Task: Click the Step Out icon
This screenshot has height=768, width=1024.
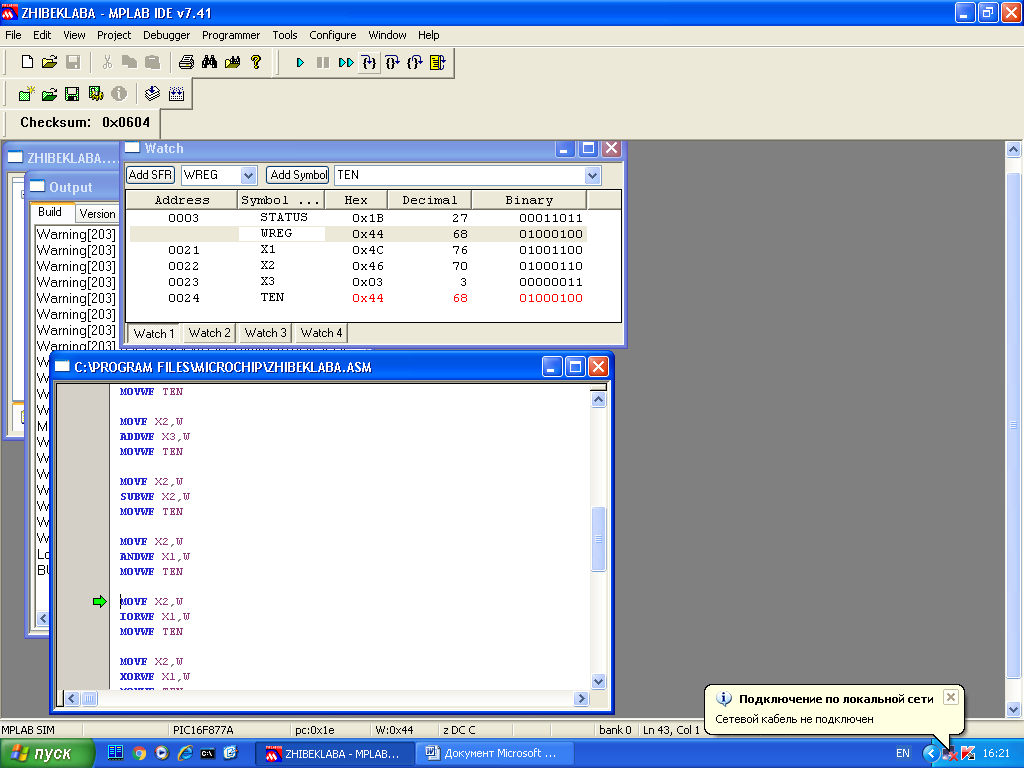Action: coord(415,63)
